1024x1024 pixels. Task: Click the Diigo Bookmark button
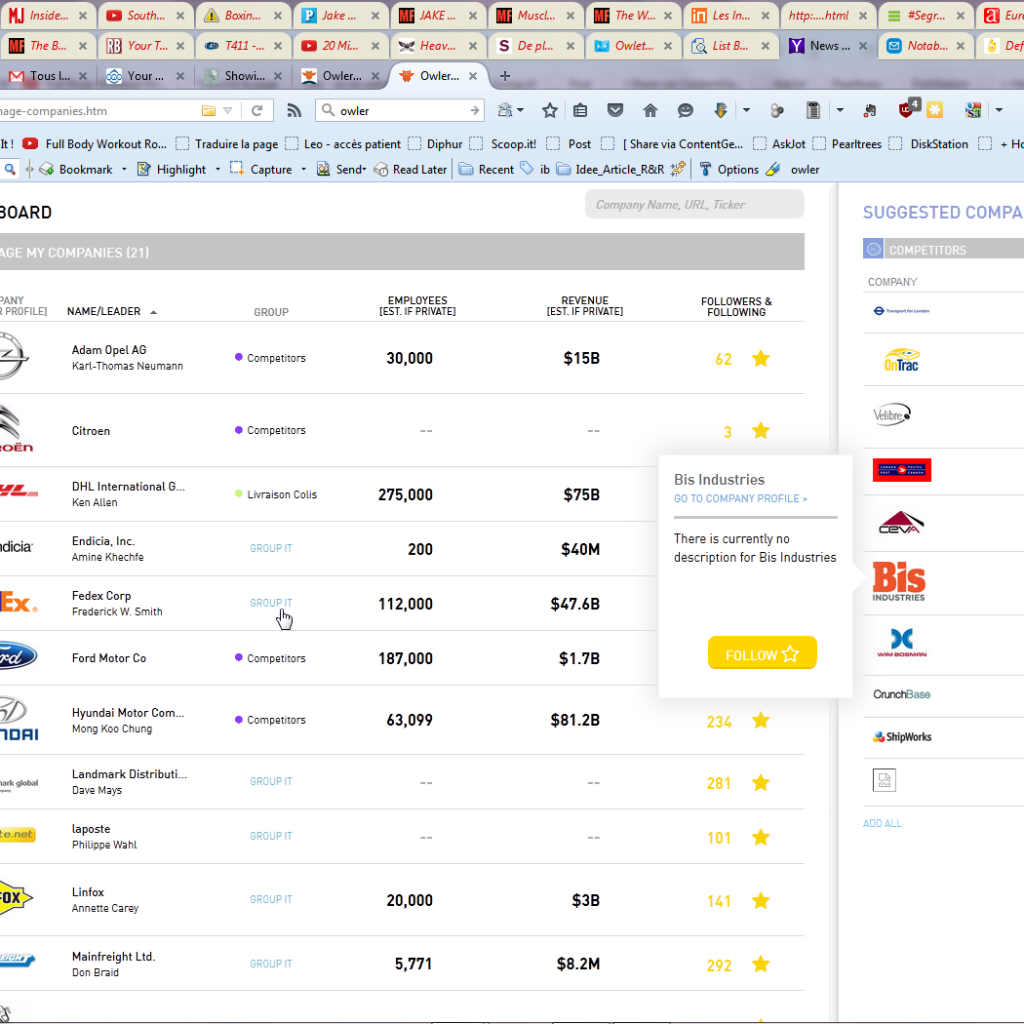click(x=76, y=169)
